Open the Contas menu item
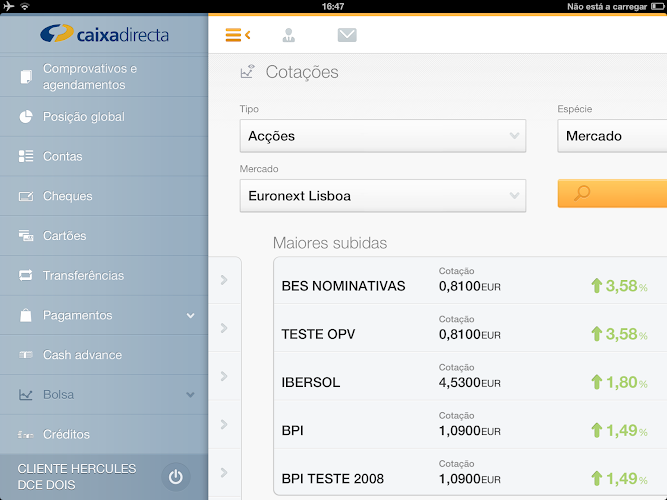Screen dimensions: 667x500 point(104,156)
